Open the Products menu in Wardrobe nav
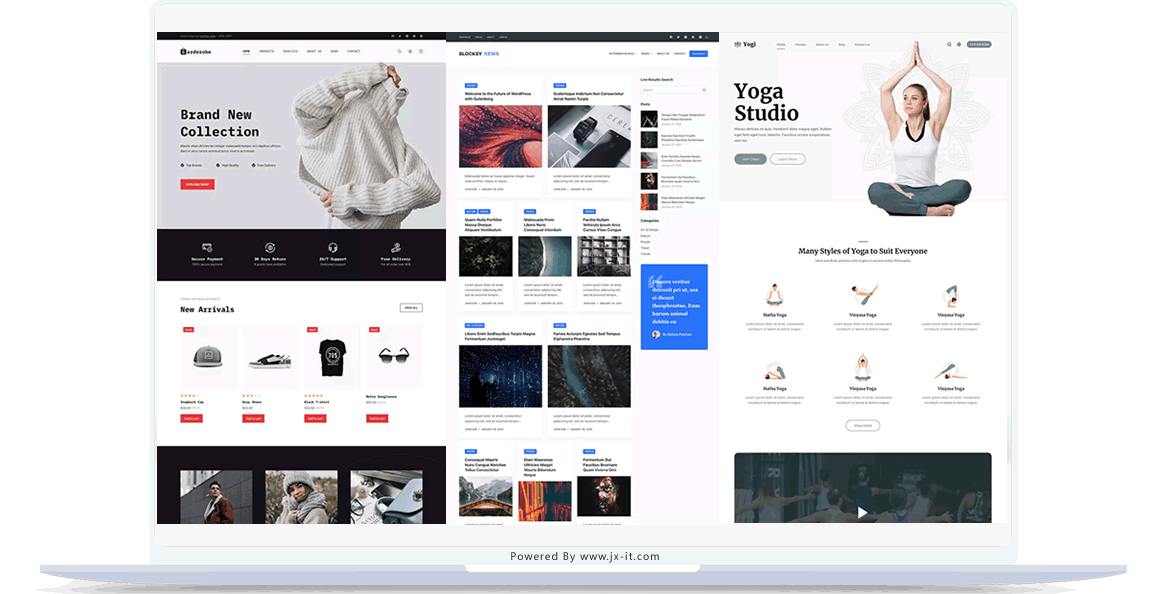This screenshot has width=1175, height=594. tap(266, 51)
